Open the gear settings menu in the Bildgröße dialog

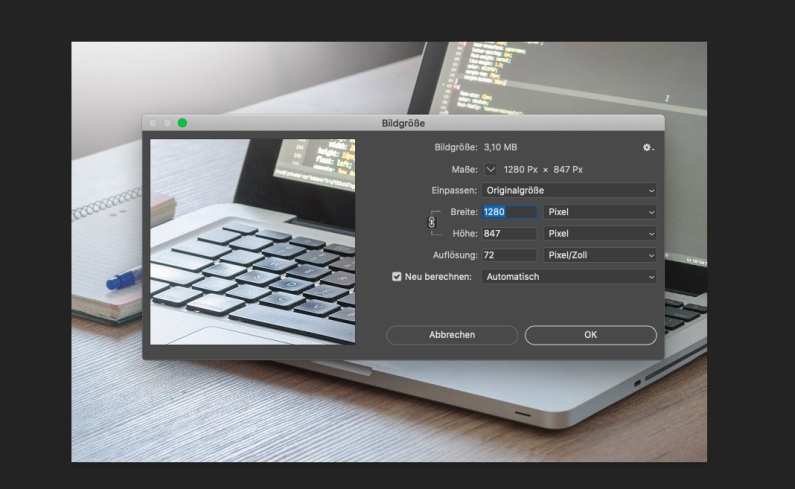[647, 148]
